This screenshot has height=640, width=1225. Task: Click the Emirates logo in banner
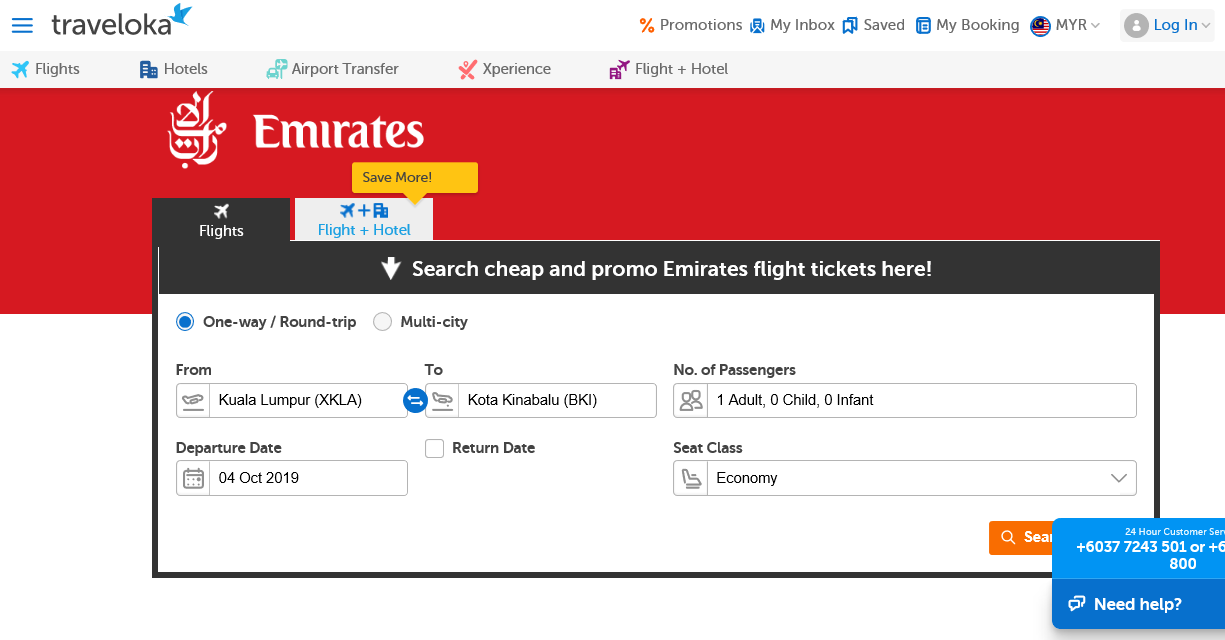point(296,131)
